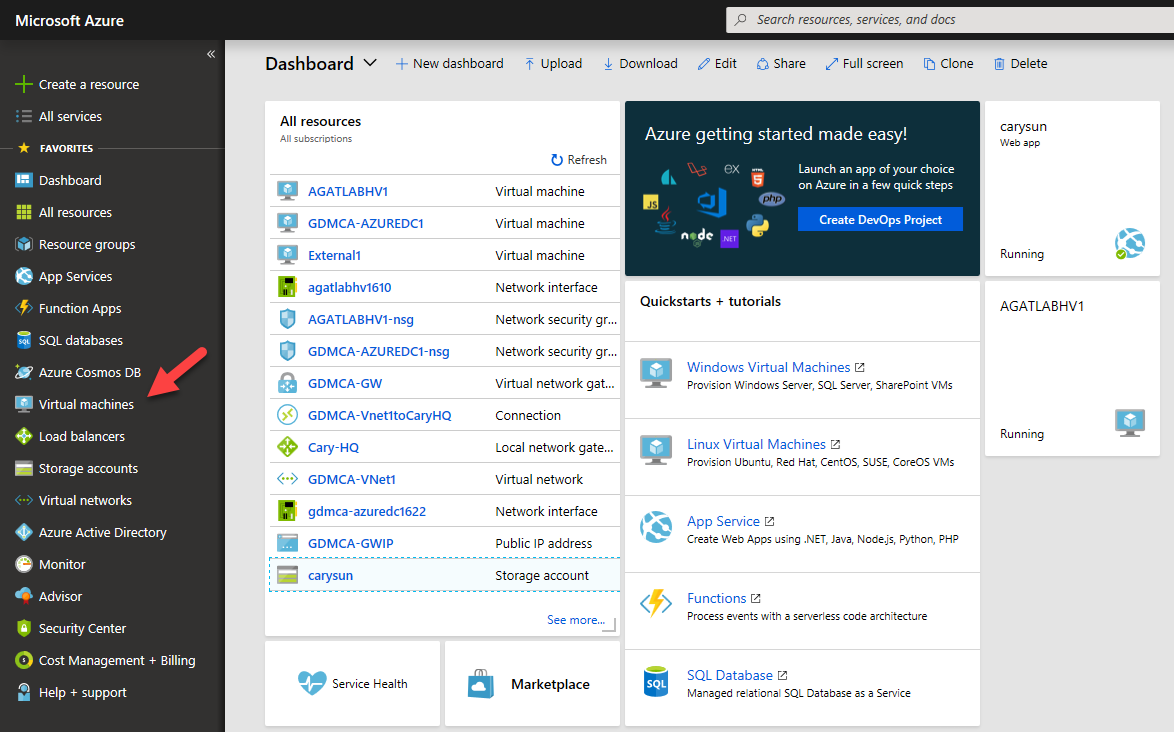Open the AGATLABHV1 resource link

click(348, 191)
